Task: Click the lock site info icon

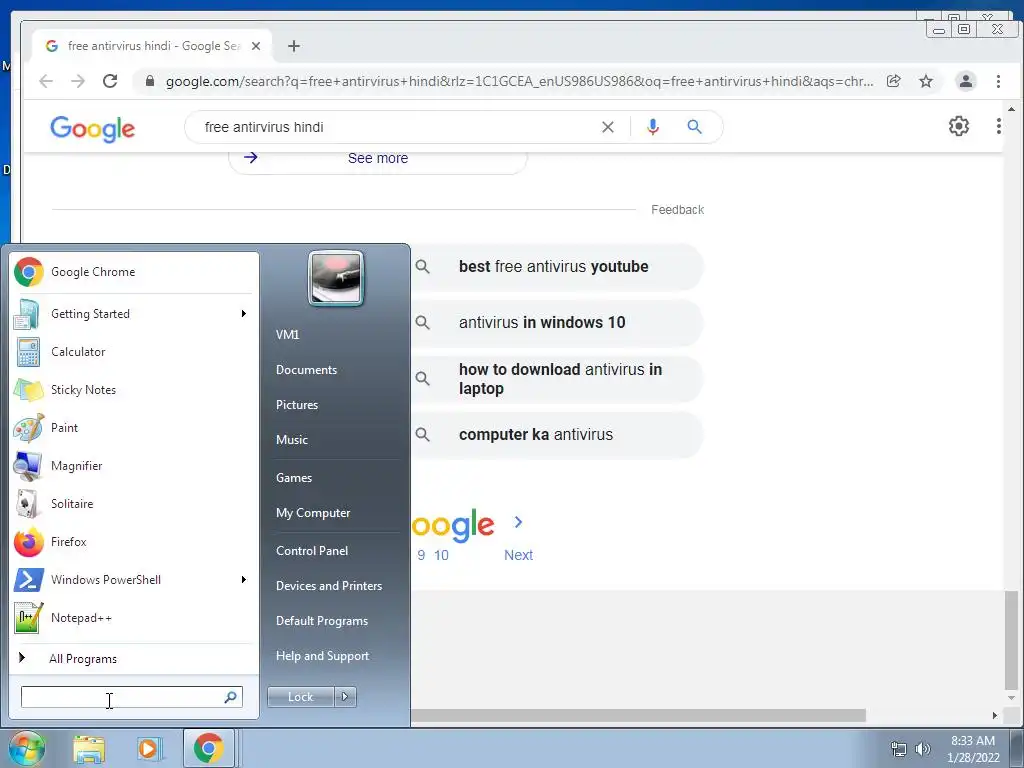Action: click(150, 81)
